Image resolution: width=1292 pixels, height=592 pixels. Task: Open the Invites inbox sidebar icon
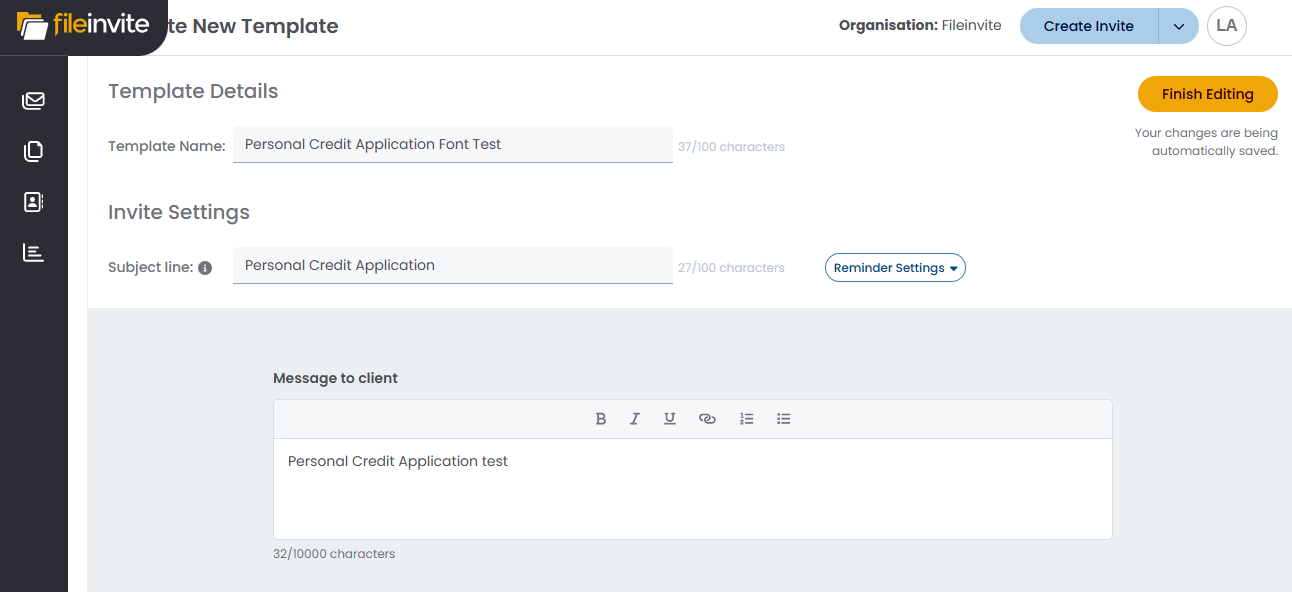coord(34,101)
